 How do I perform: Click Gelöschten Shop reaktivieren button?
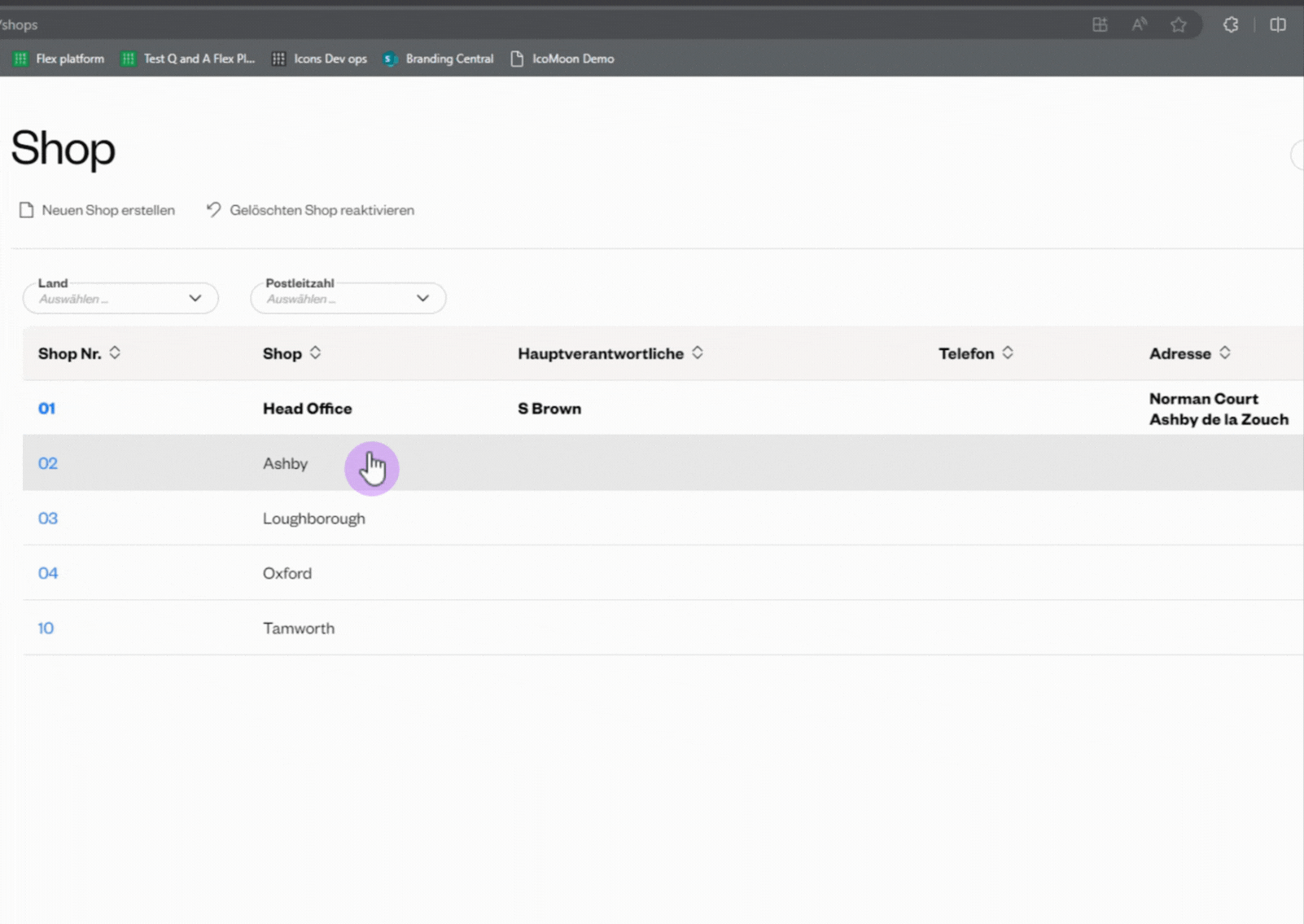(x=310, y=210)
